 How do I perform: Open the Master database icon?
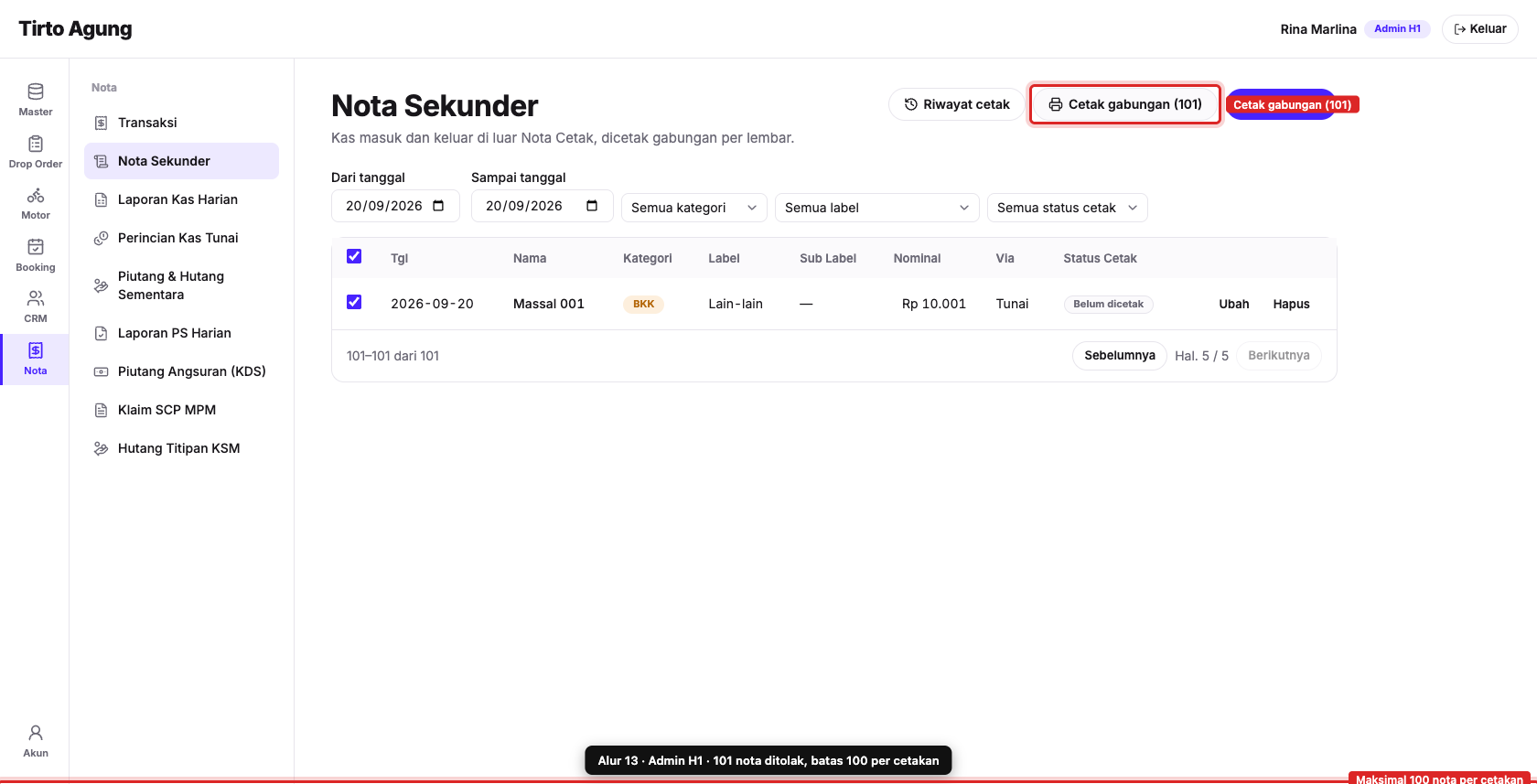click(36, 91)
